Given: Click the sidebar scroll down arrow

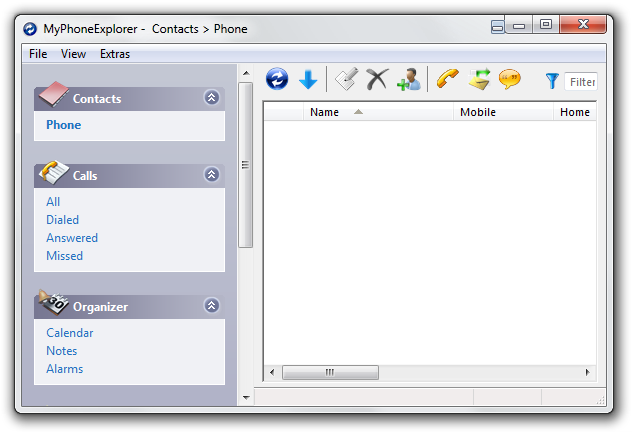Looking at the screenshot, I should tap(246, 398).
